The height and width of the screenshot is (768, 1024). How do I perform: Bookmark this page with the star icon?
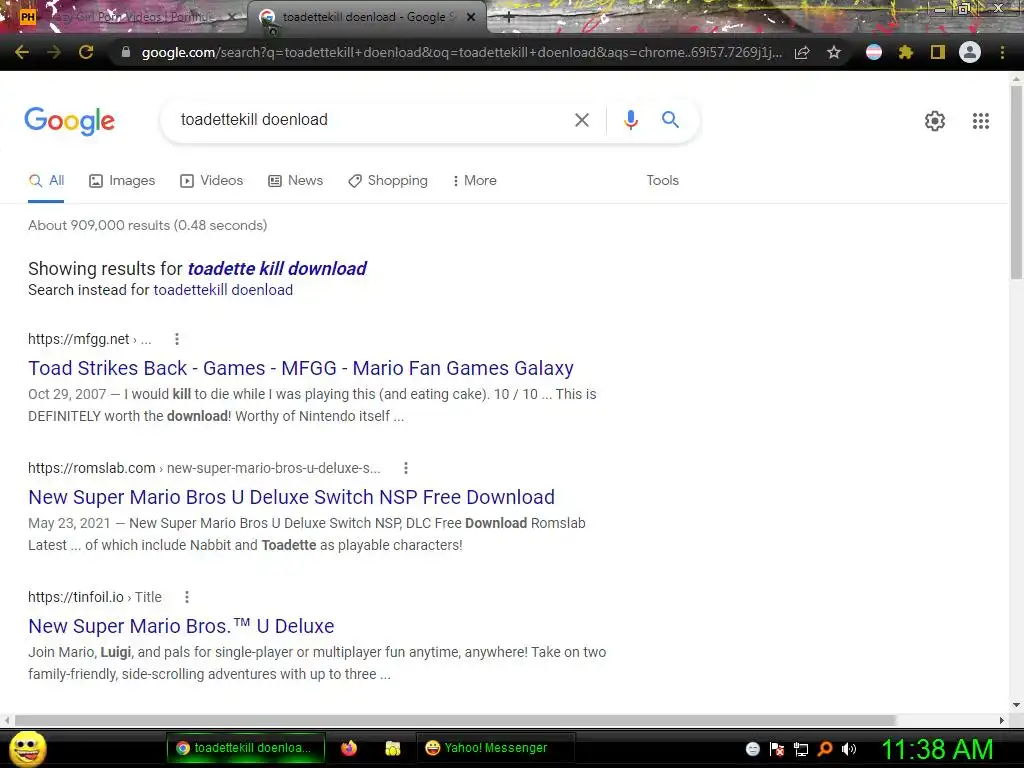tap(834, 52)
